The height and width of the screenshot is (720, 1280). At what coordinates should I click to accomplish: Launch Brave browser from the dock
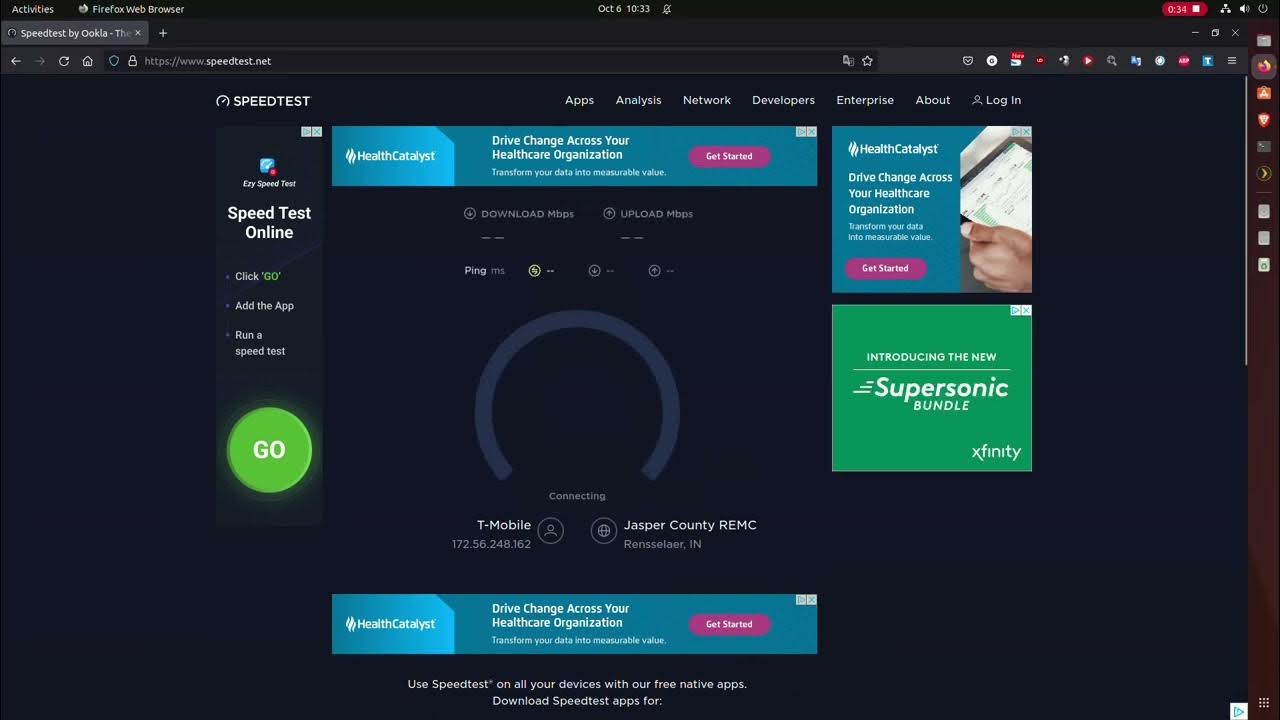click(x=1264, y=120)
